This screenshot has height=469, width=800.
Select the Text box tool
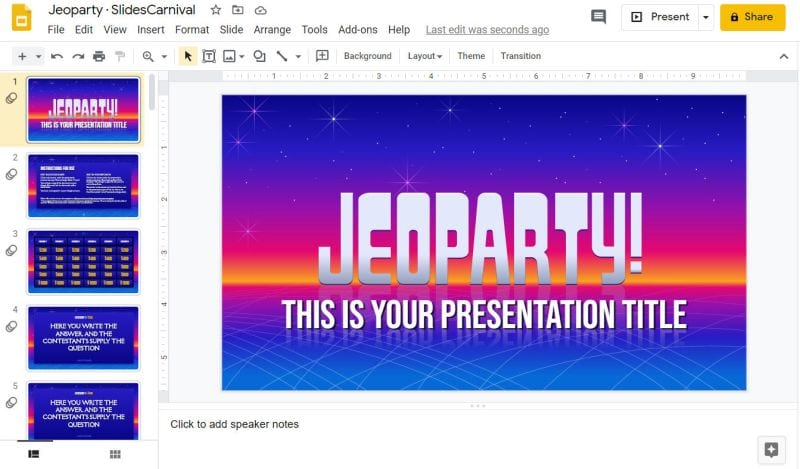click(x=209, y=56)
